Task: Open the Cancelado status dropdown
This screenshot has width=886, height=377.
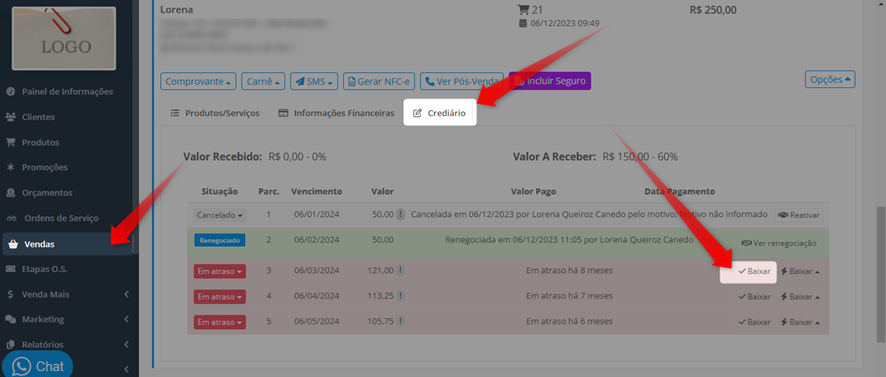Action: [x=220, y=215]
